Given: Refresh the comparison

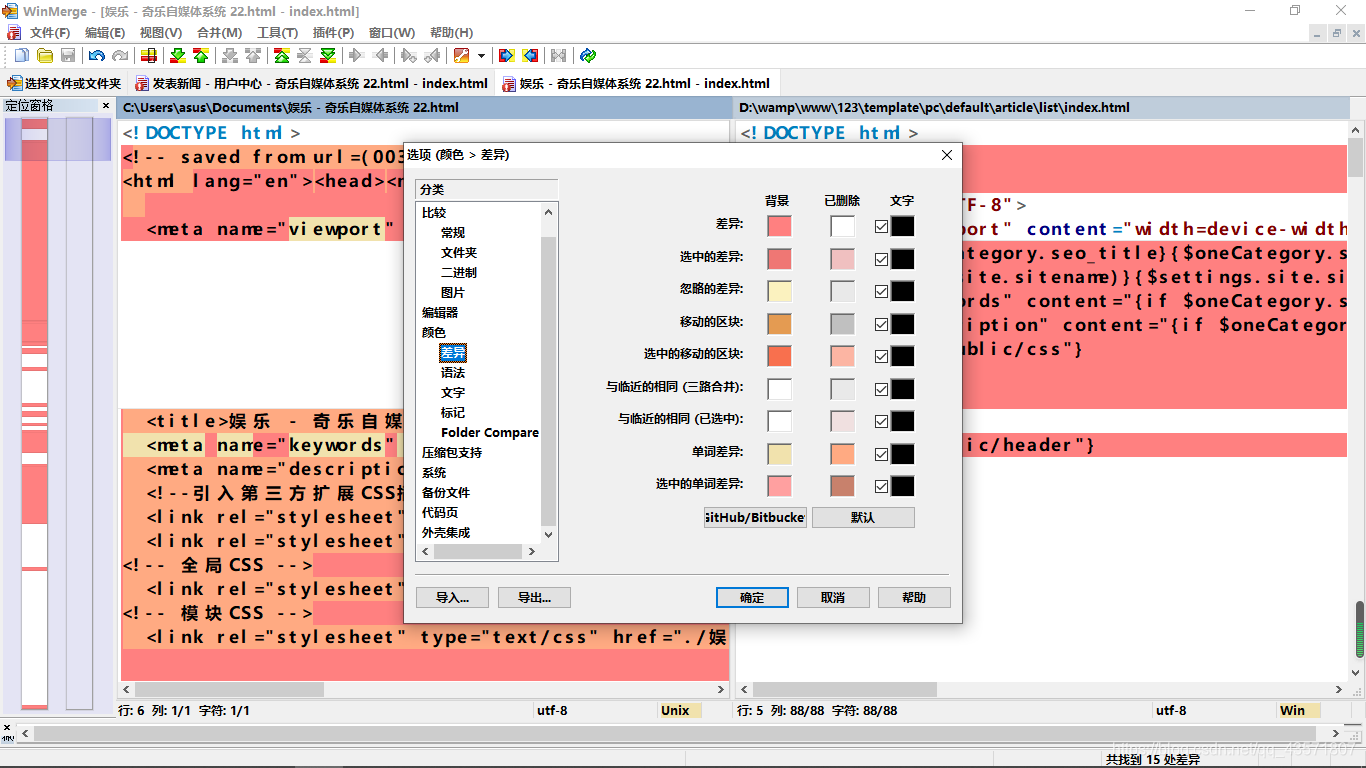Looking at the screenshot, I should [x=587, y=56].
